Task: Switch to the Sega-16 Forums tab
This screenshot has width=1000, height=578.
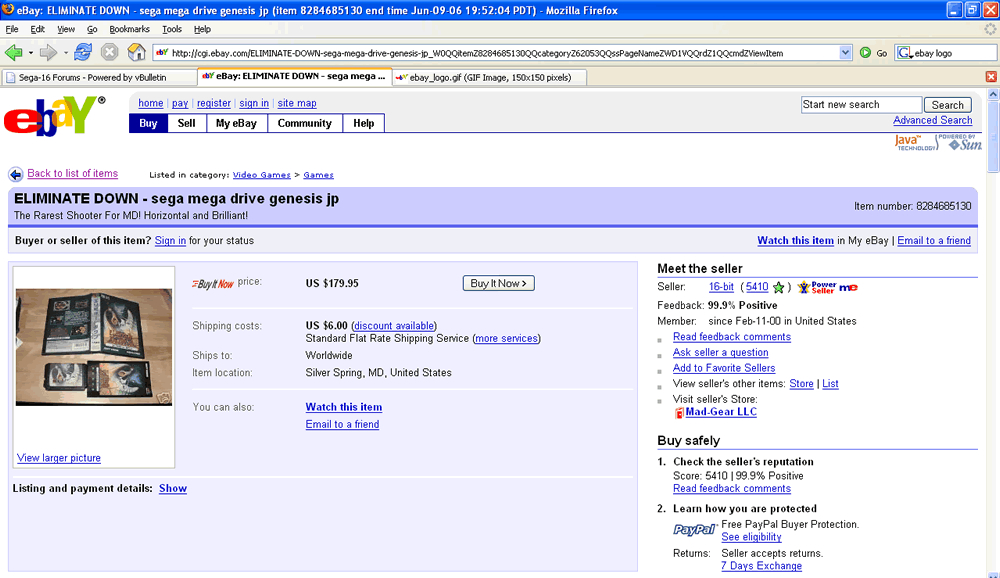Action: (x=99, y=77)
